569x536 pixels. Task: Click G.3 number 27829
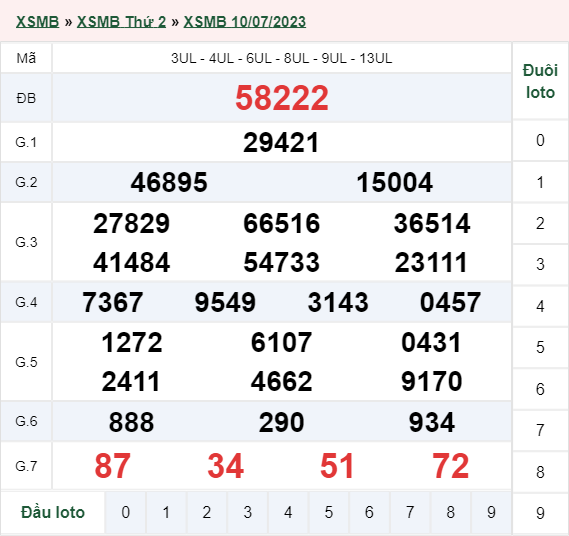click(131, 223)
